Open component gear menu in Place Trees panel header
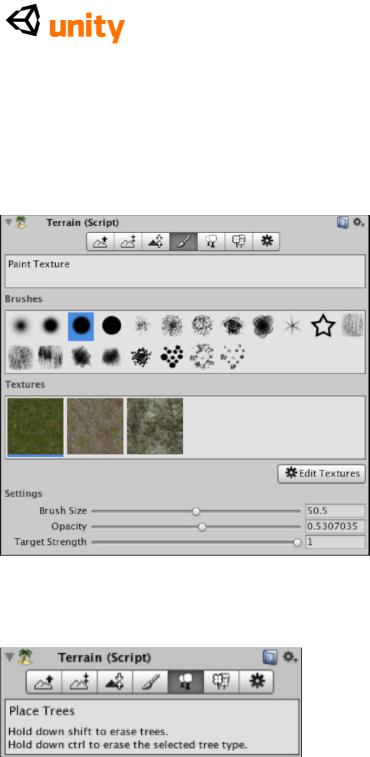 point(290,657)
